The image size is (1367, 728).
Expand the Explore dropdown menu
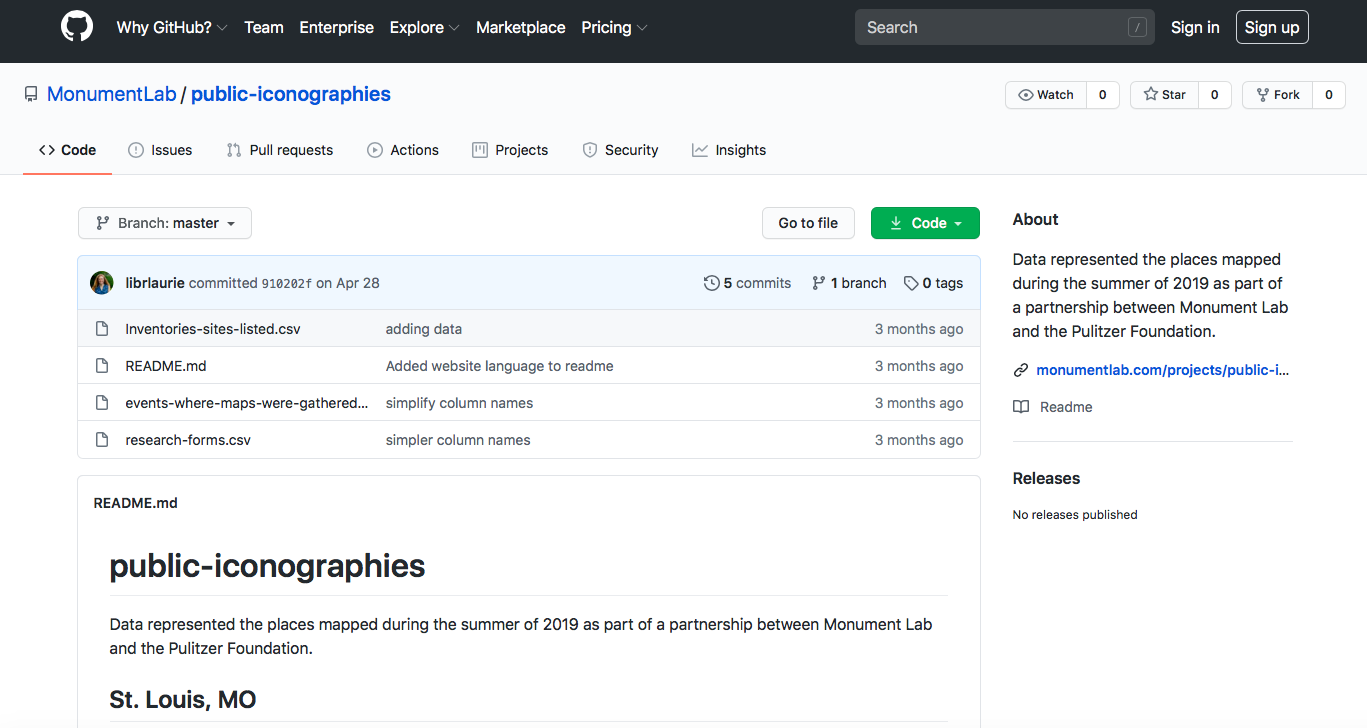coord(425,27)
